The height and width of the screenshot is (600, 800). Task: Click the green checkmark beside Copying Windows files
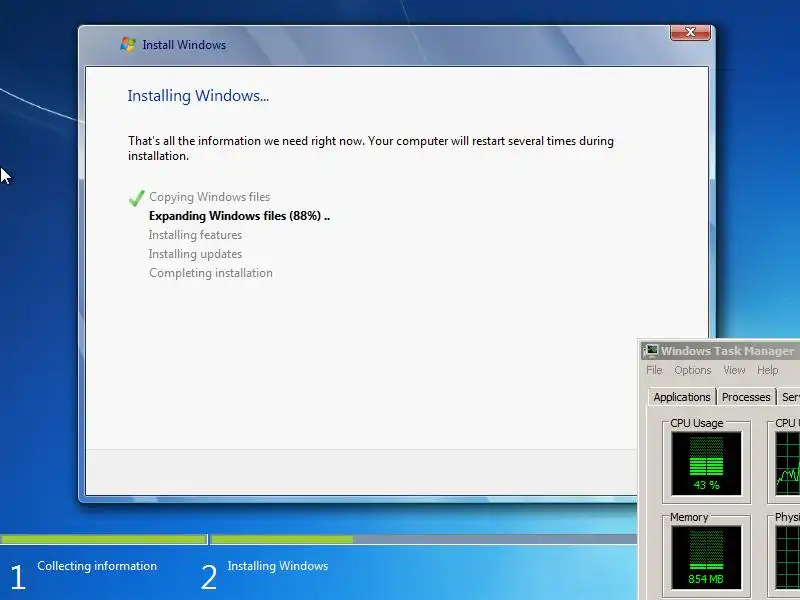(x=136, y=197)
